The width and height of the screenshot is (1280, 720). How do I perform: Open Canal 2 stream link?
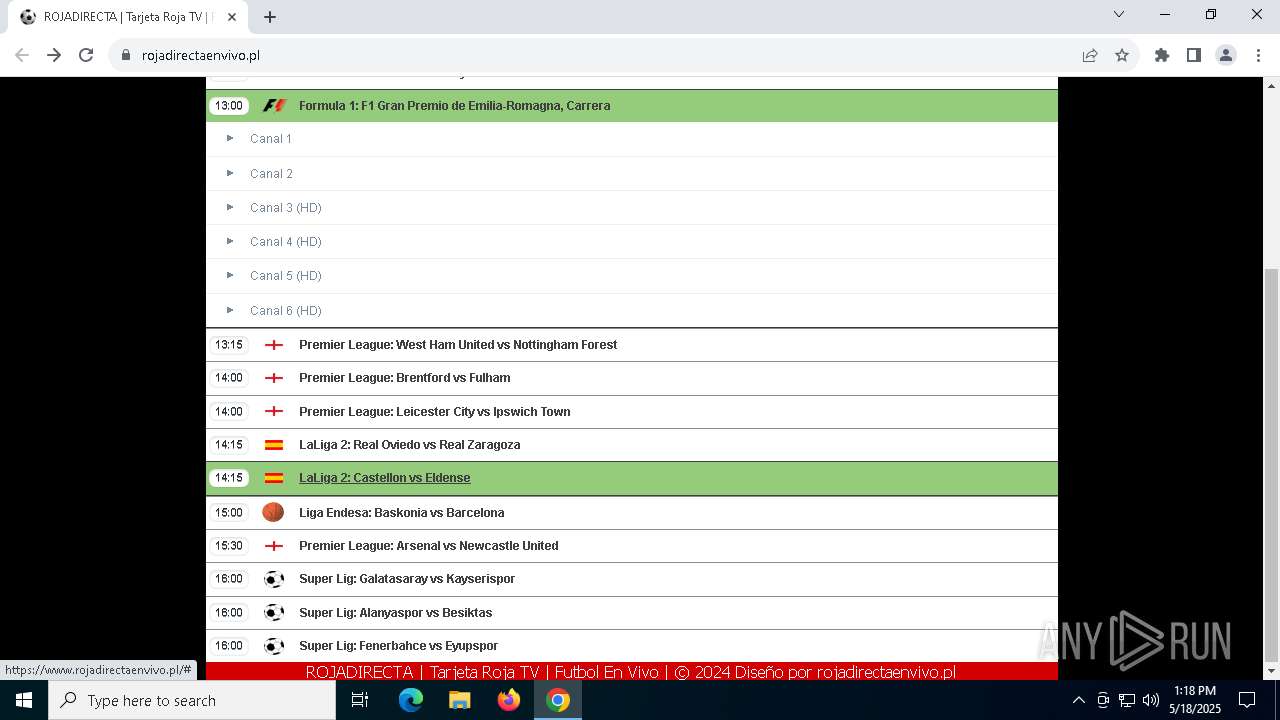pyautogui.click(x=271, y=173)
